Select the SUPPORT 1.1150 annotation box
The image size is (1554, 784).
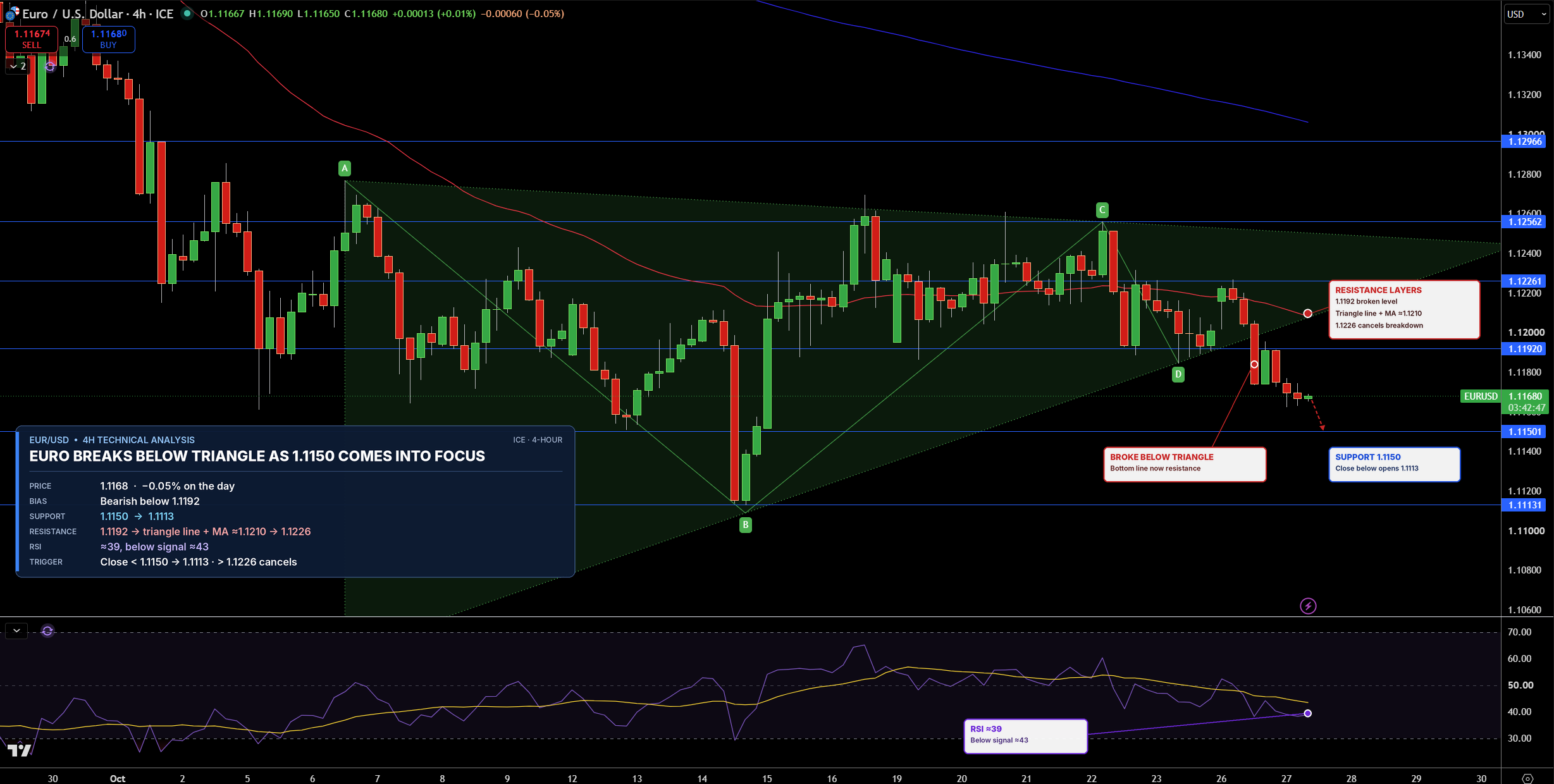point(1395,465)
